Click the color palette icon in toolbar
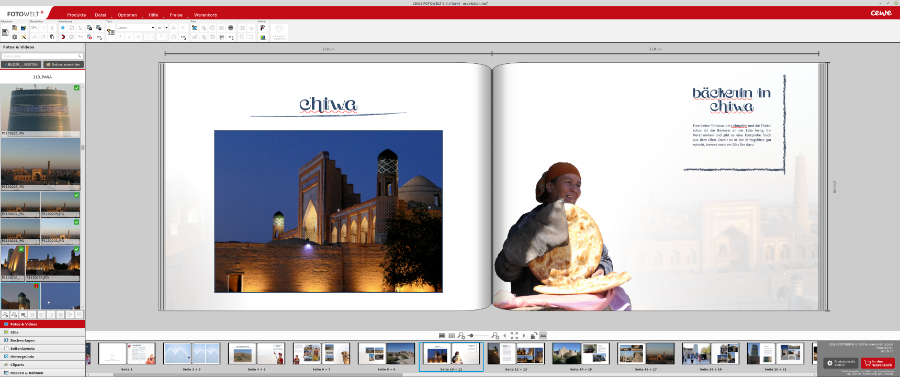Image resolution: width=900 pixels, height=377 pixels. 262,28
